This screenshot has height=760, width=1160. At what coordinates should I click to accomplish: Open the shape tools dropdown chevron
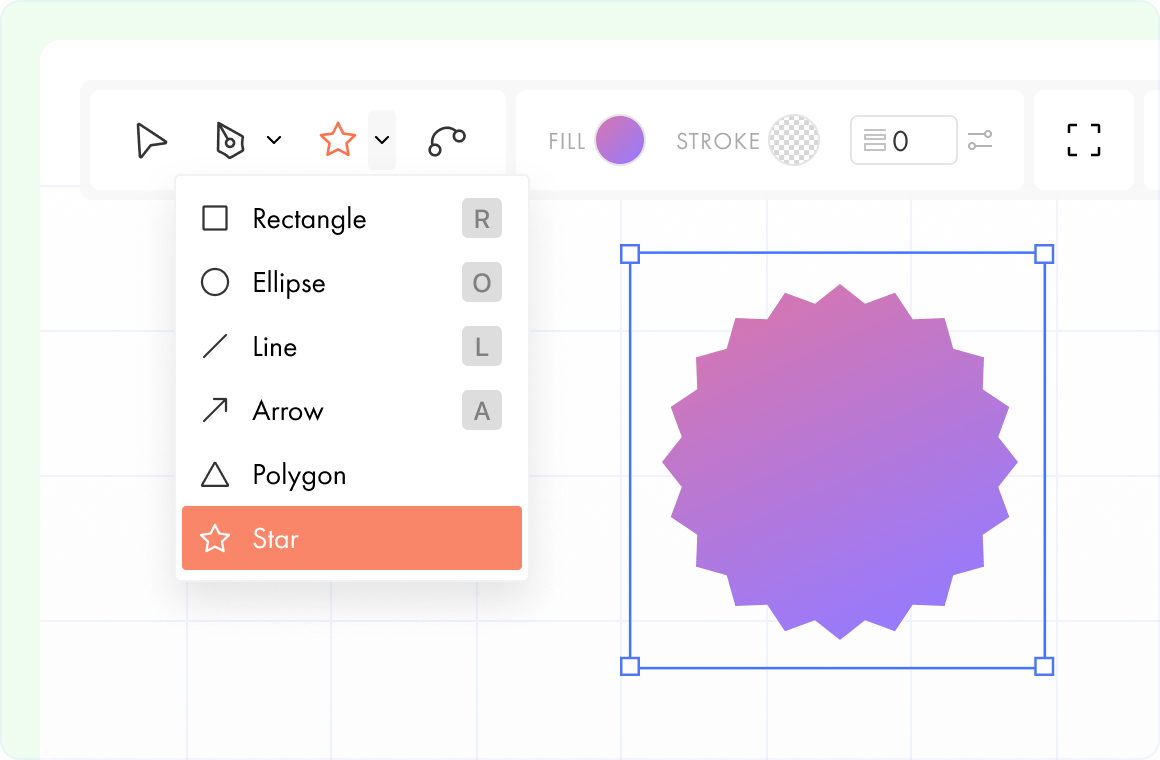[381, 140]
